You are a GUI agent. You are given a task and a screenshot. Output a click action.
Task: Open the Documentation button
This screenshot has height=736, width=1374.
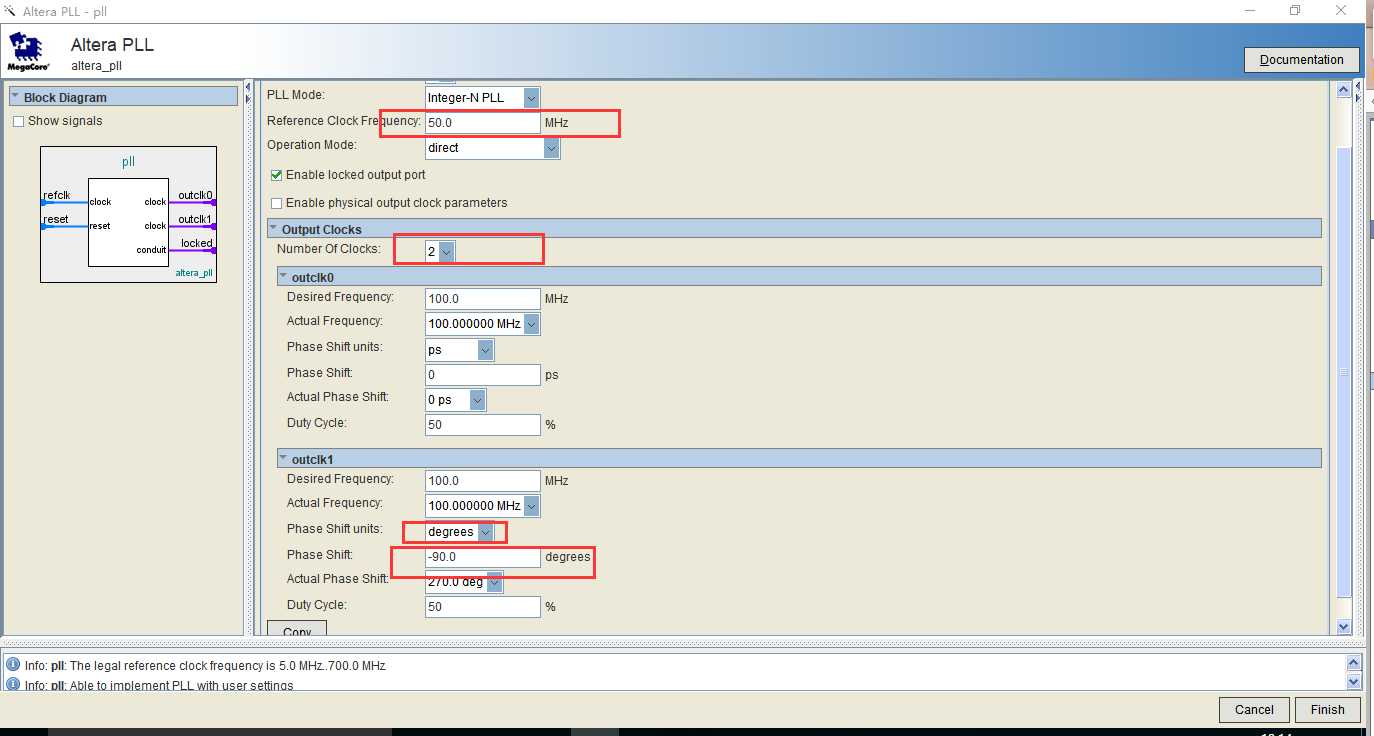pyautogui.click(x=1301, y=60)
